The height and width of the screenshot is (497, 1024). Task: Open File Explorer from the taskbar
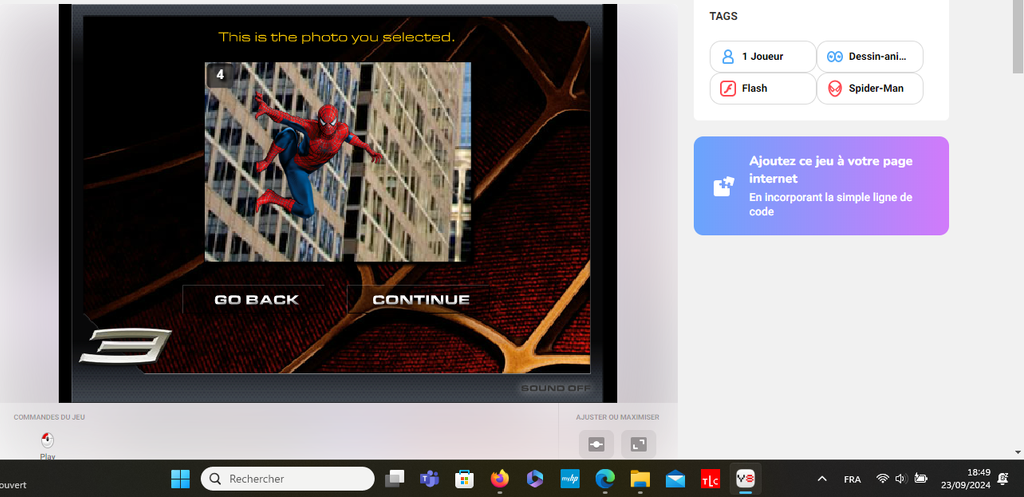(x=640, y=479)
